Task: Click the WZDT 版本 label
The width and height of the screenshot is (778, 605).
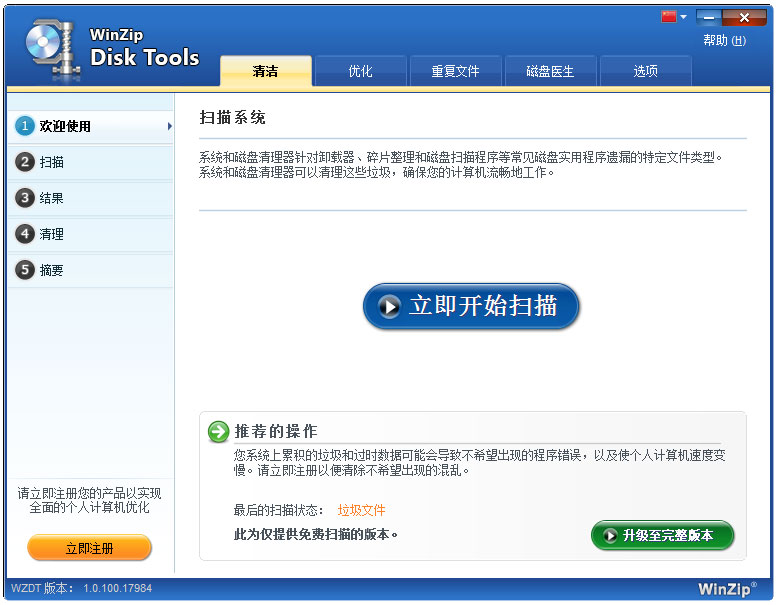Action: 42,589
